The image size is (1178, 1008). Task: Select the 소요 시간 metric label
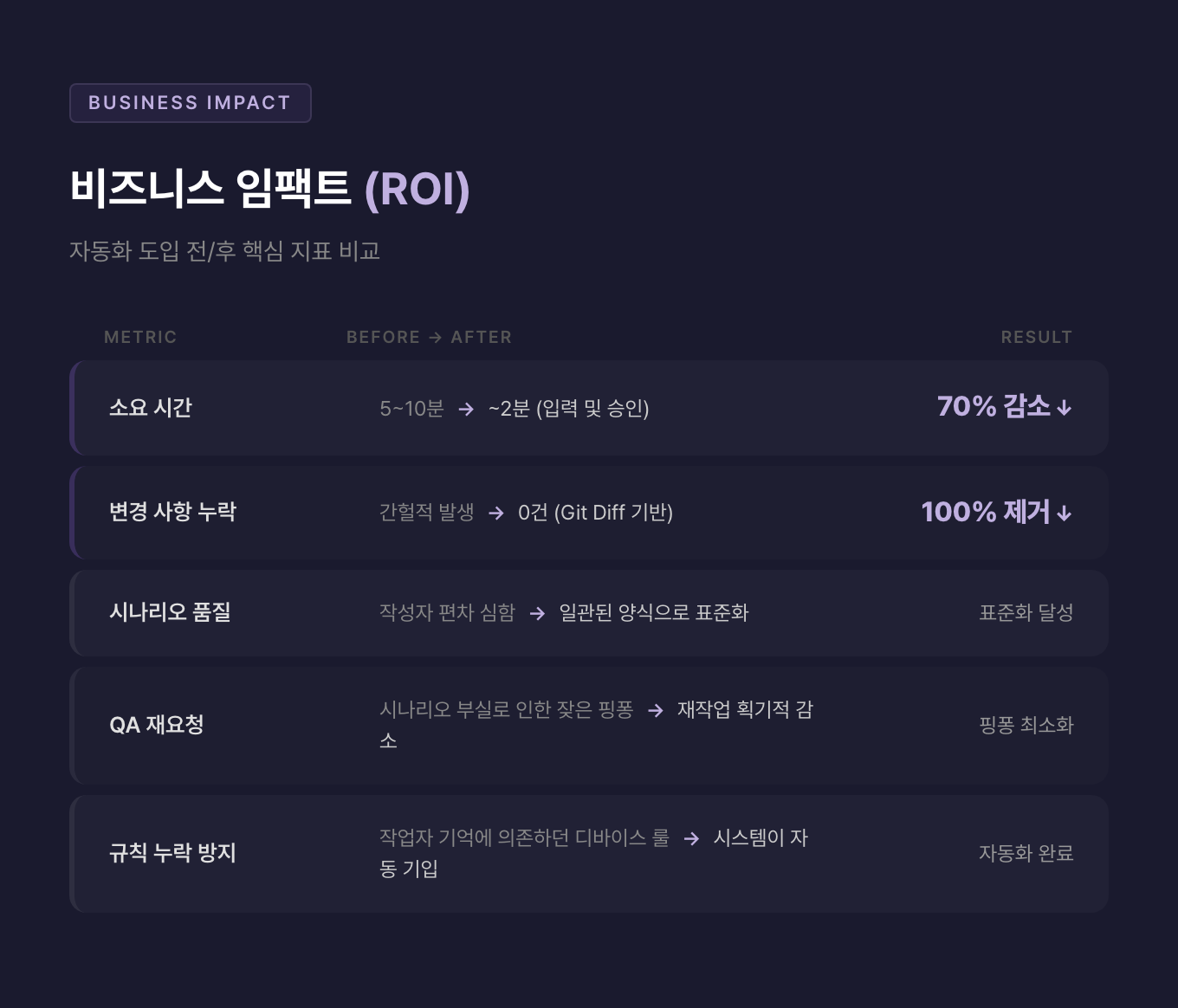[151, 408]
